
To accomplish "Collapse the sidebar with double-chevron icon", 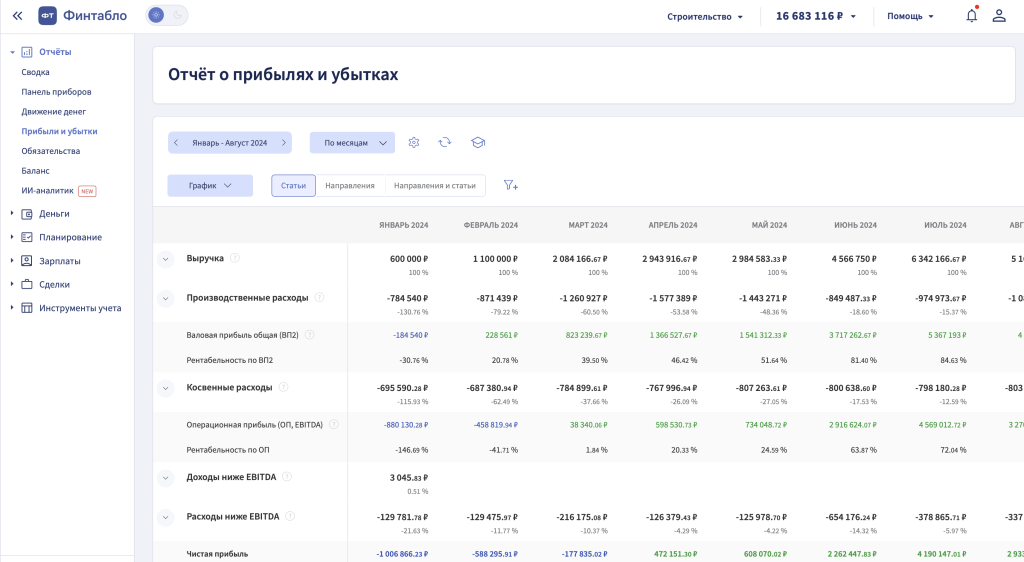I will pos(18,16).
